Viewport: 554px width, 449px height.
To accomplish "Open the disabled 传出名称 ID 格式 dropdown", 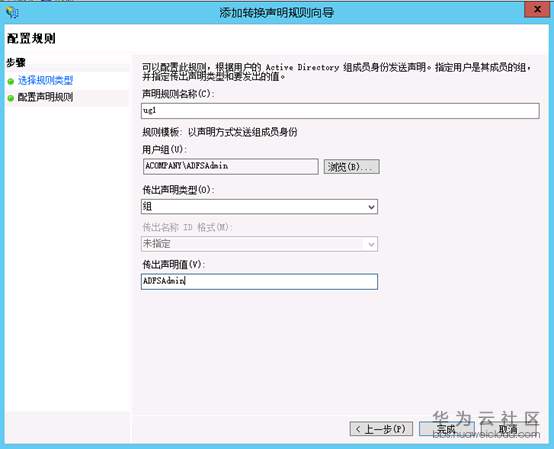I will pos(259,244).
